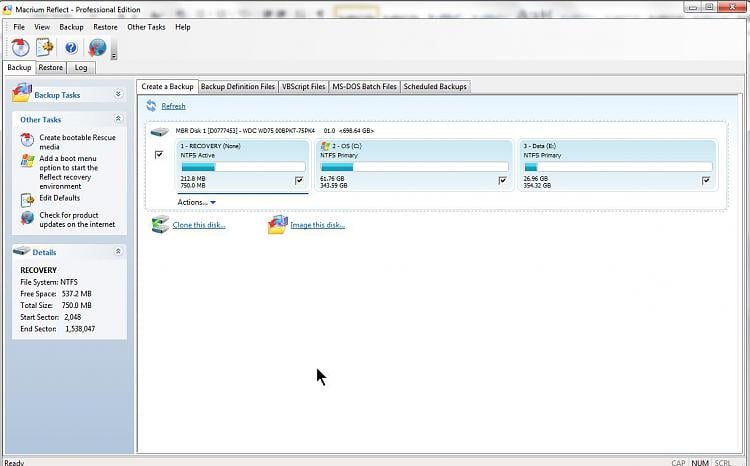
Task: Click the Windows logo on OS (C:) partition
Action: coord(326,145)
